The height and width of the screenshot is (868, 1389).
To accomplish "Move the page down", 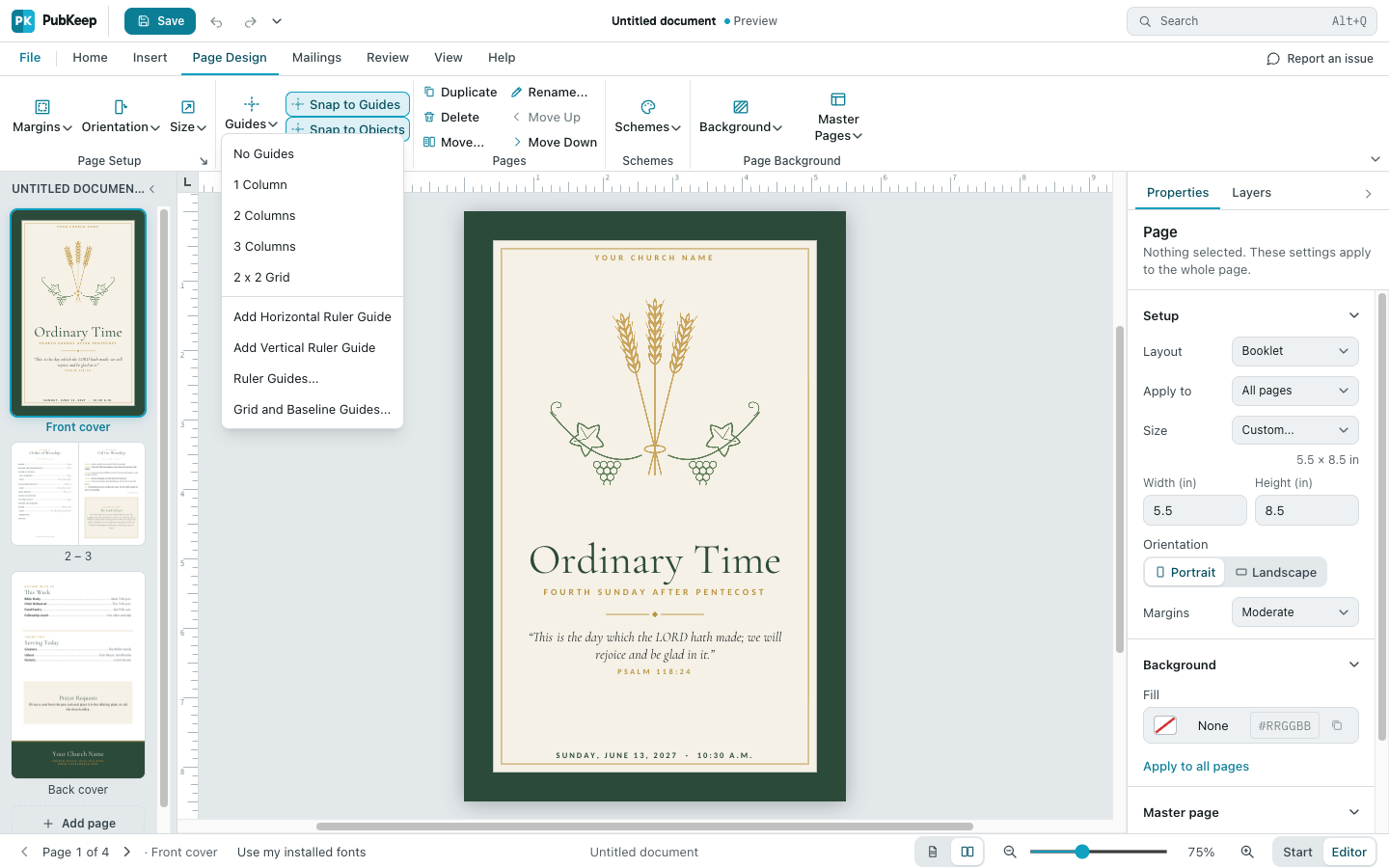I will (555, 143).
